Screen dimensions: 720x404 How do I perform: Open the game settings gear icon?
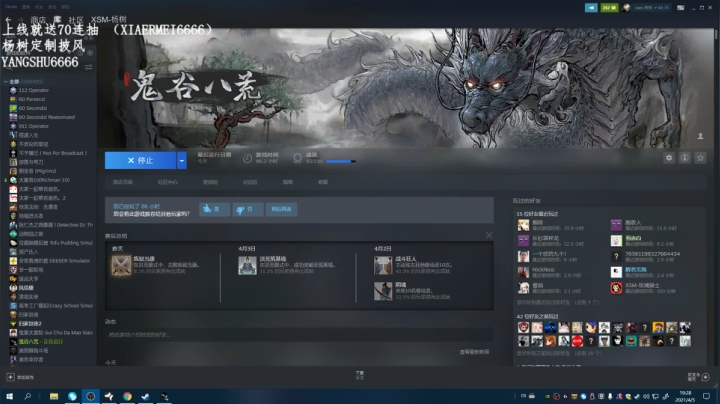(x=669, y=158)
